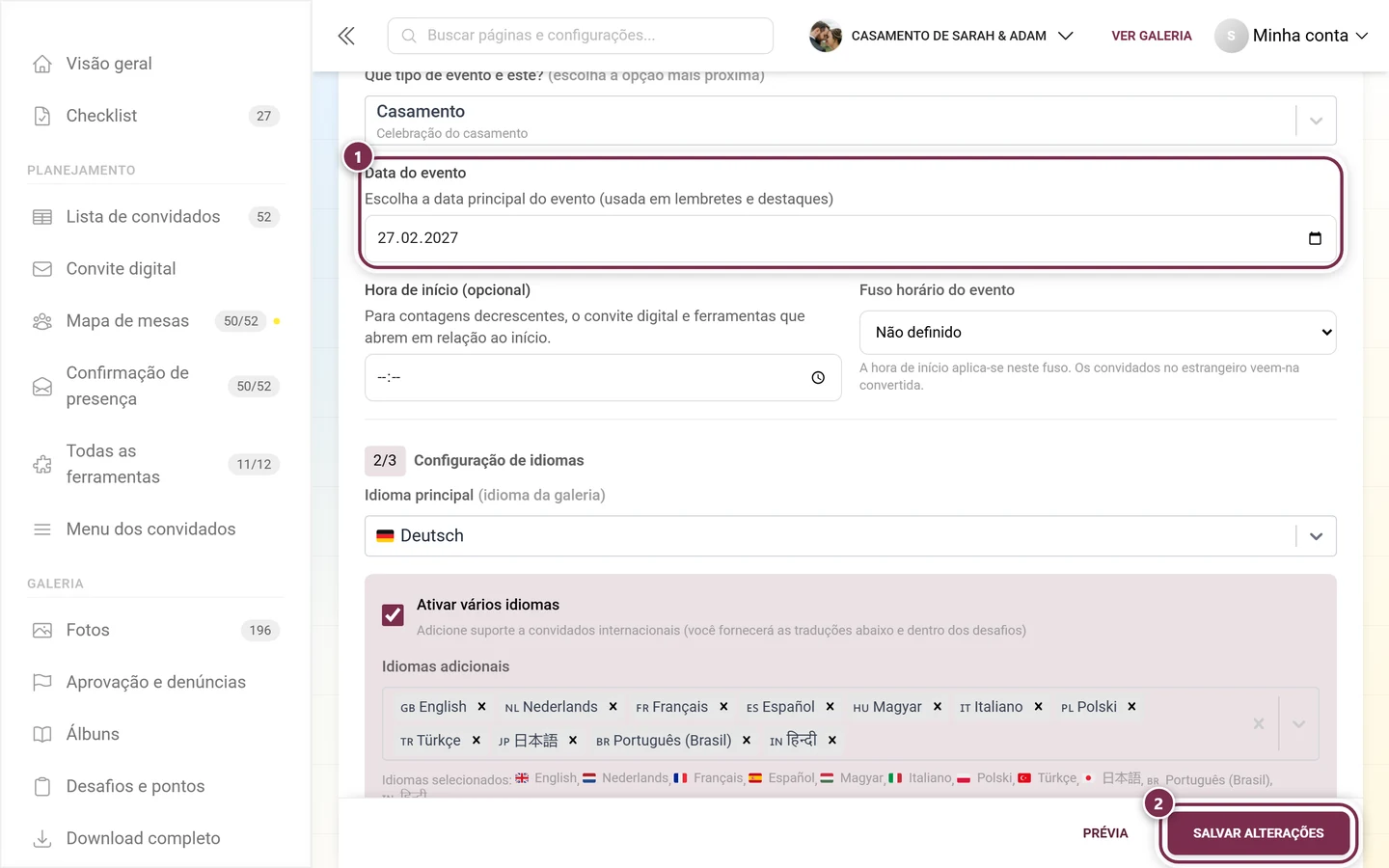Open the calendar picker icon in the date field
Screen dimensions: 1389x868
coord(1315,238)
